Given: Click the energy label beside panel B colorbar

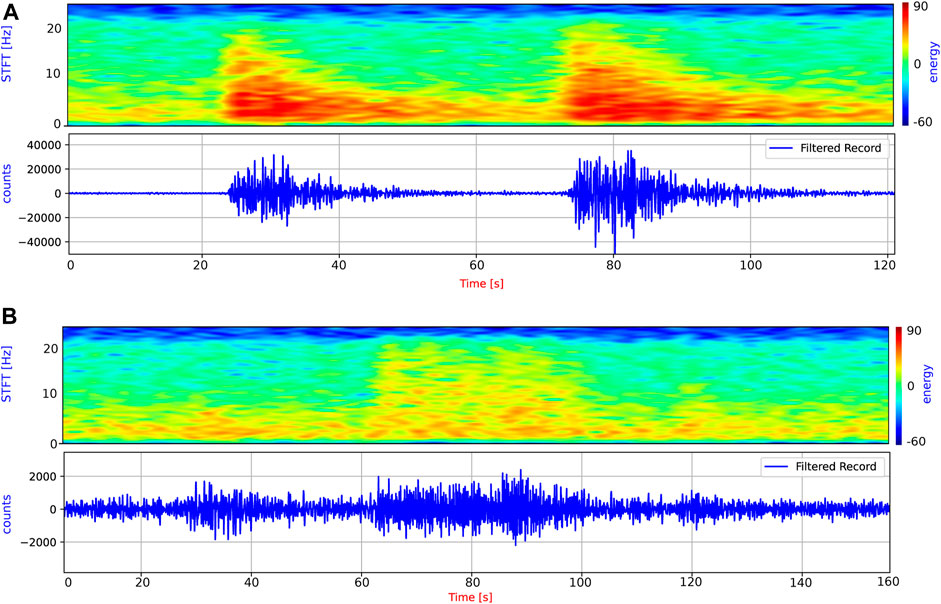Looking at the screenshot, I should (x=928, y=384).
